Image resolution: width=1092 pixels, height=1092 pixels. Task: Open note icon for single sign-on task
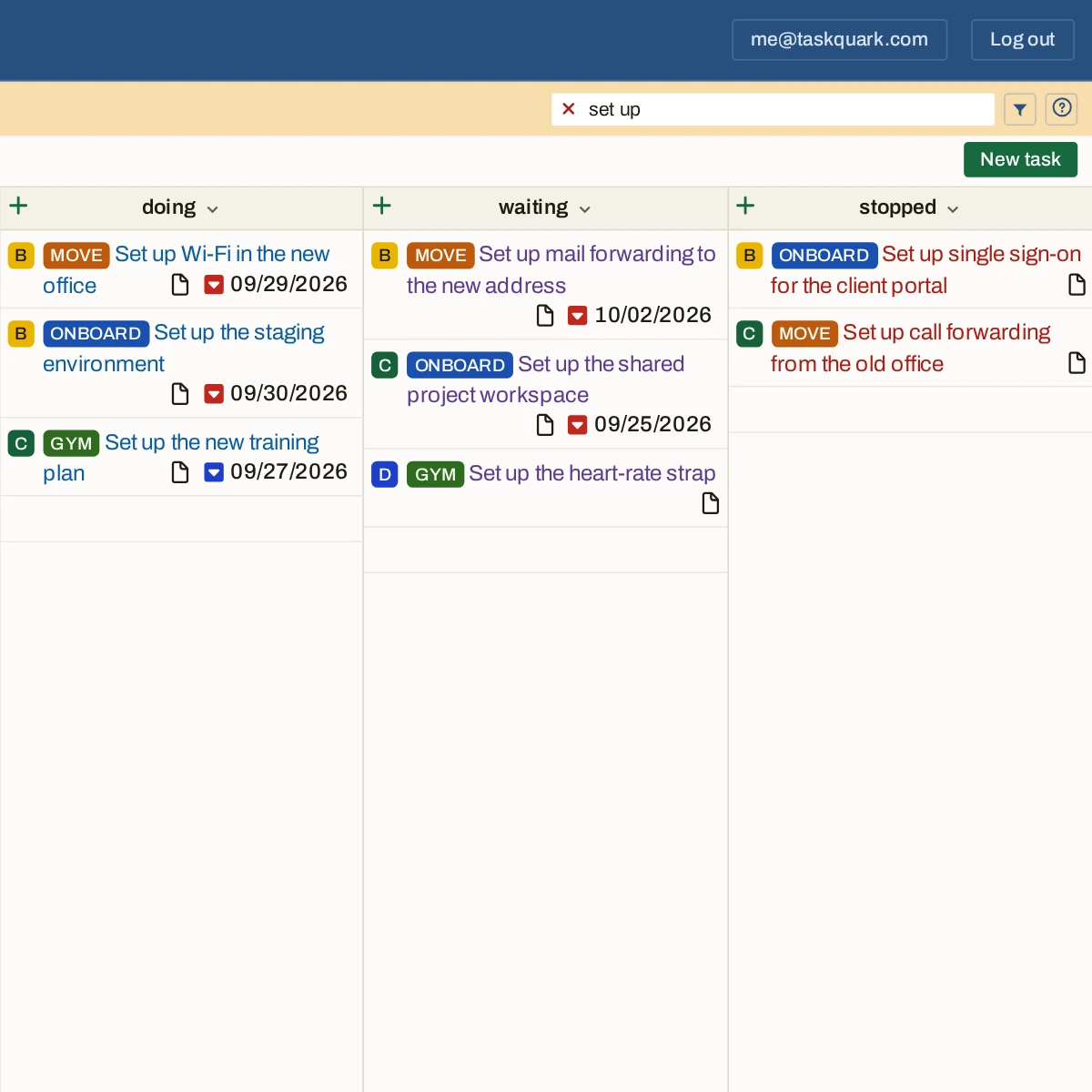pyautogui.click(x=1077, y=285)
